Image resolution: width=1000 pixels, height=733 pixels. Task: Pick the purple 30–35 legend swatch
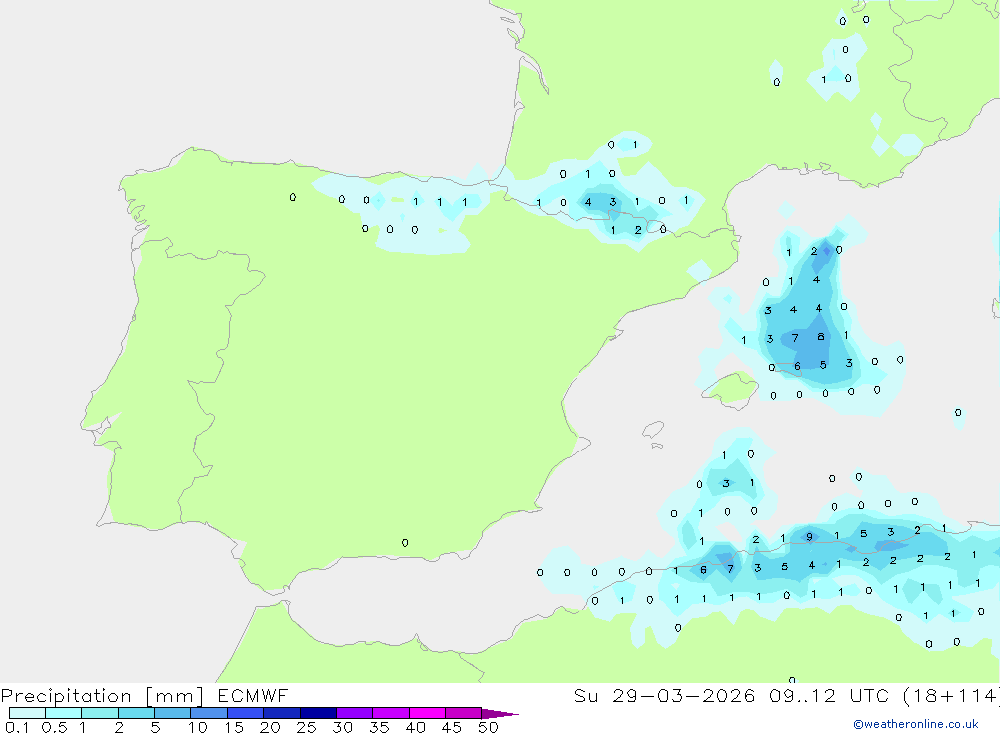(354, 713)
